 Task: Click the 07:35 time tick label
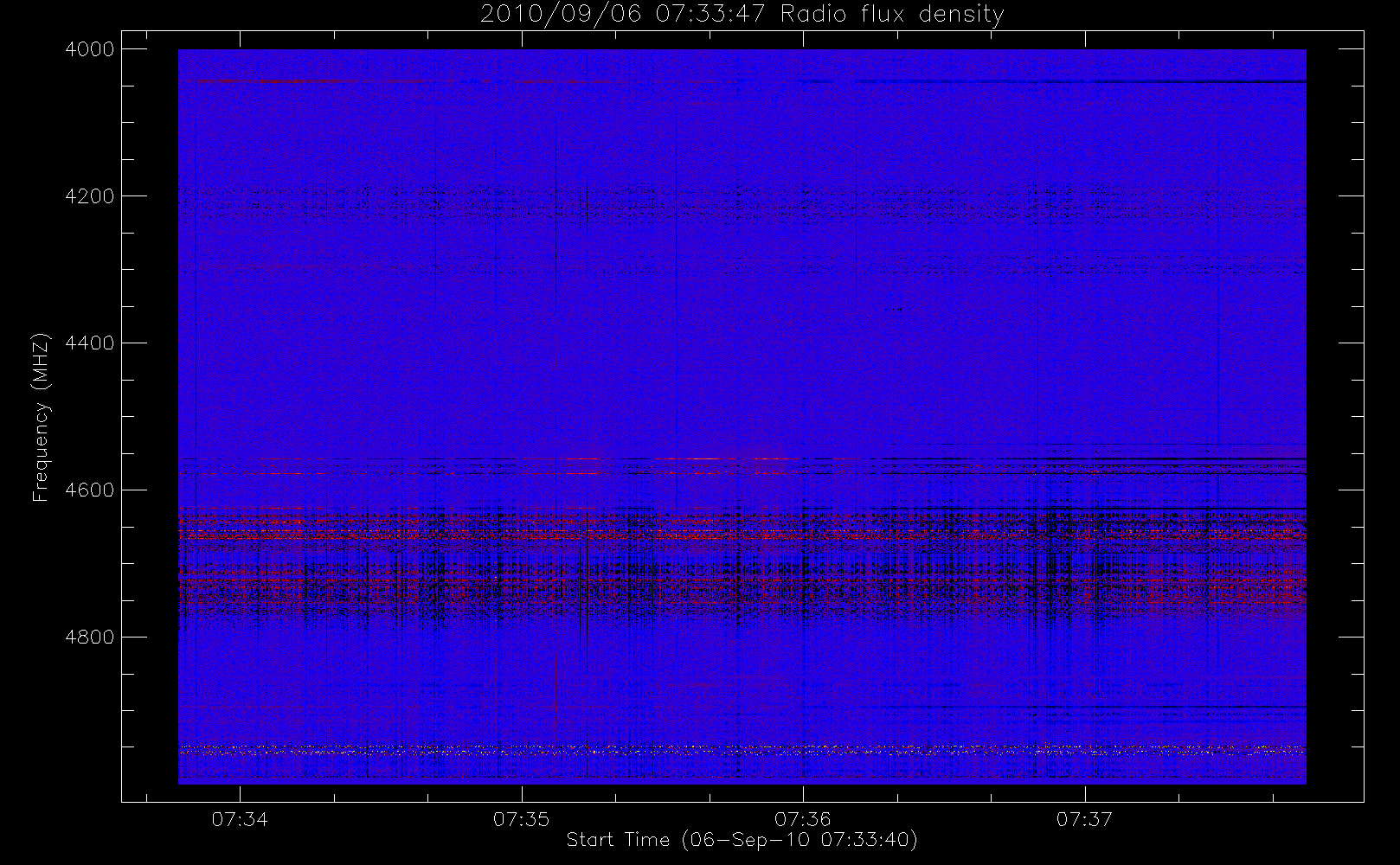522,819
